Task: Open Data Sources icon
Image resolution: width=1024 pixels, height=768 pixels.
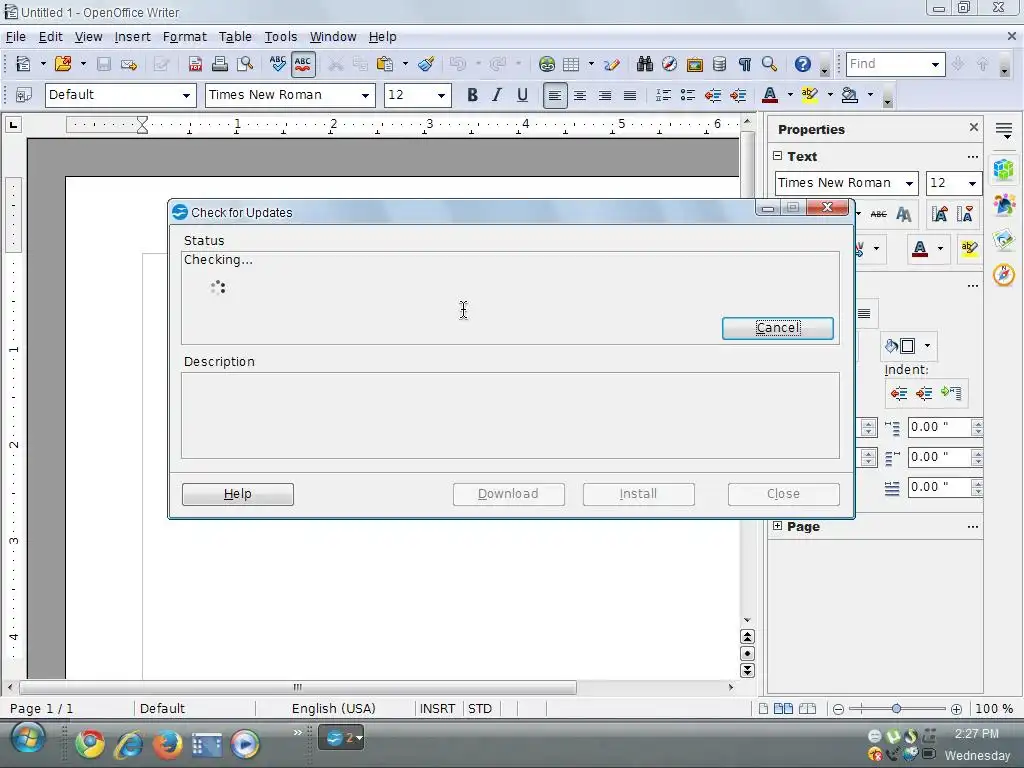Action: coord(719,64)
